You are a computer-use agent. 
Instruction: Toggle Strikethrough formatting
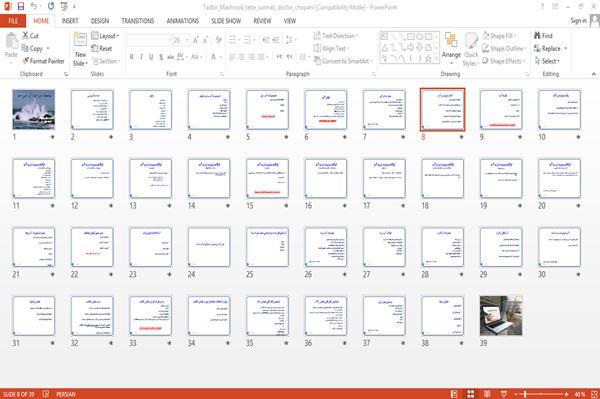[170, 57]
